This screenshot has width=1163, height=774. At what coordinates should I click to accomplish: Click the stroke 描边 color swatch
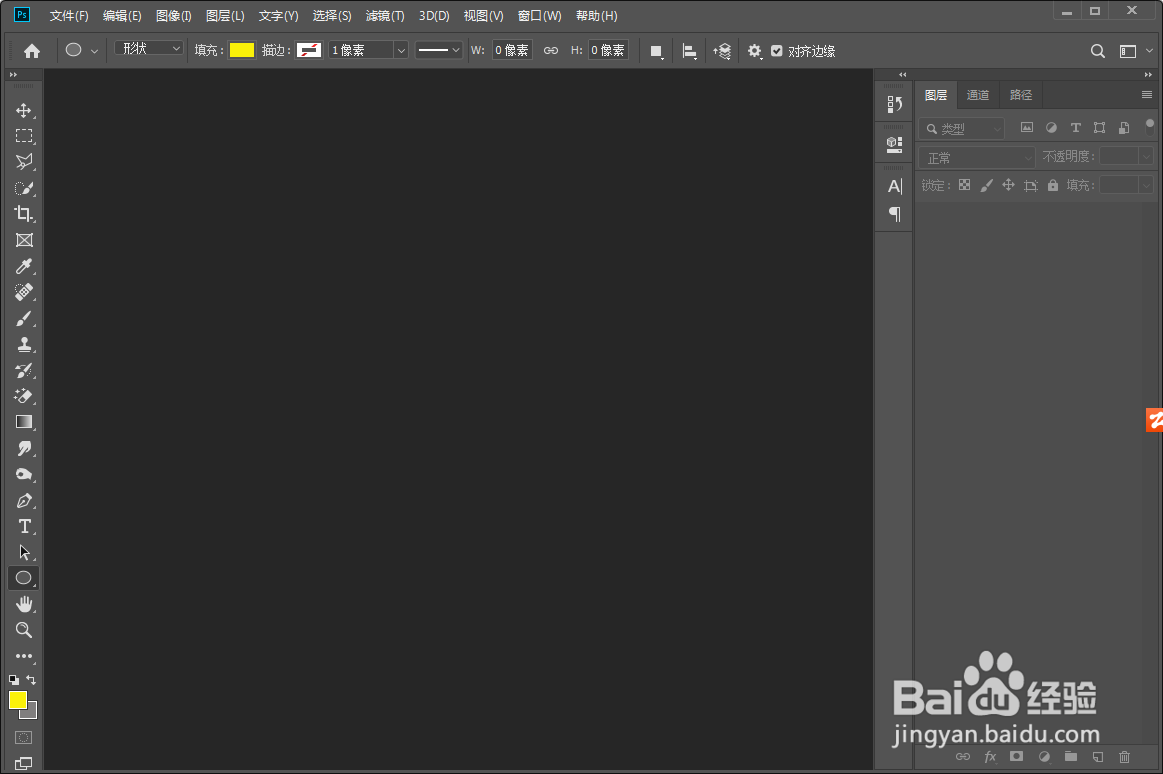coord(309,50)
